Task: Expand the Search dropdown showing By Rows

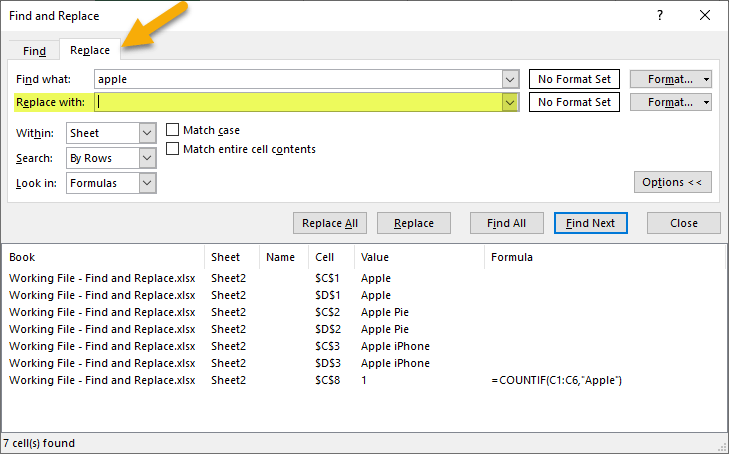Action: coord(147,158)
